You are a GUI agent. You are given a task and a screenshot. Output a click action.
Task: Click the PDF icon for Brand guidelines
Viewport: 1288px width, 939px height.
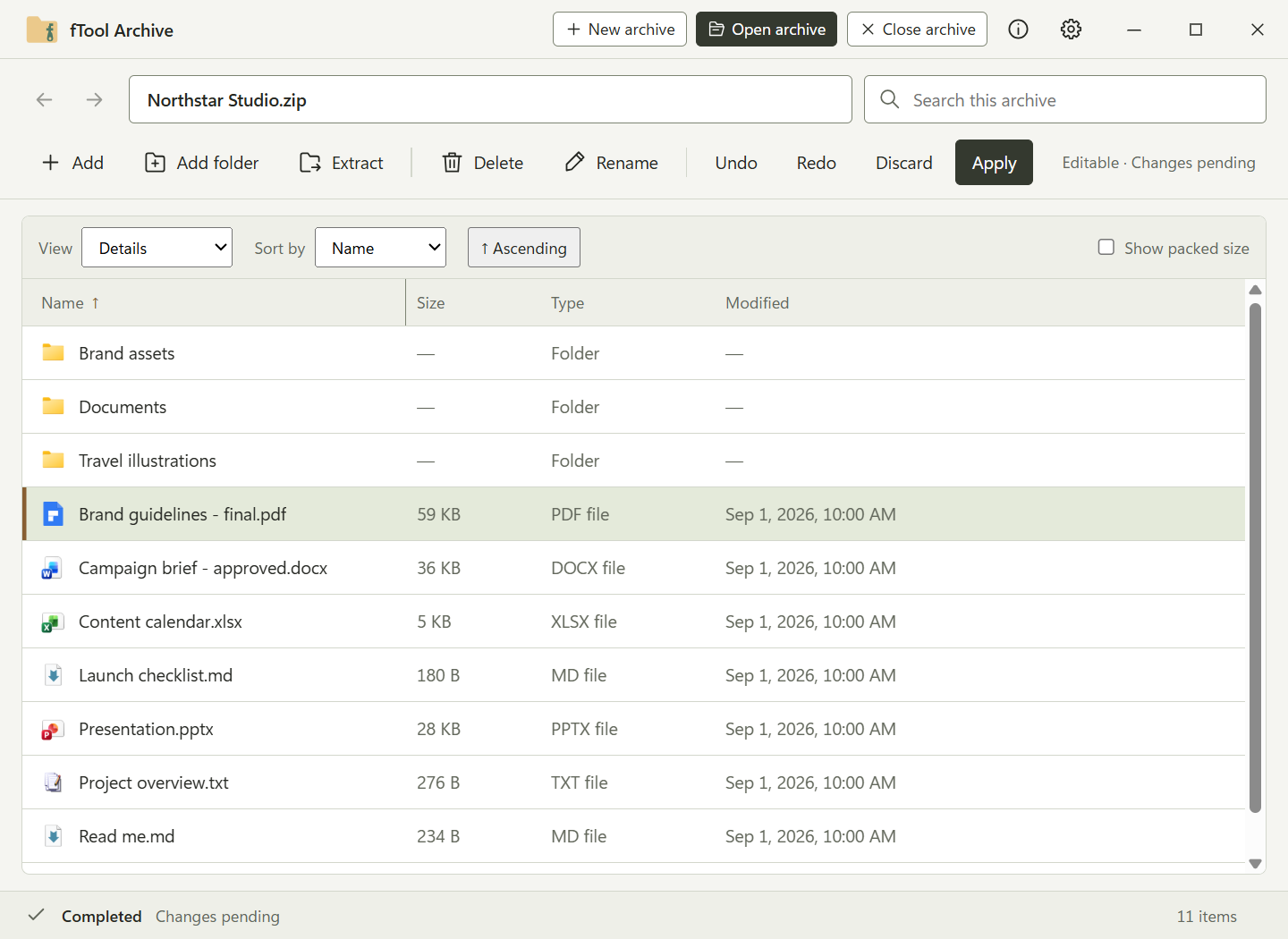[x=54, y=513]
